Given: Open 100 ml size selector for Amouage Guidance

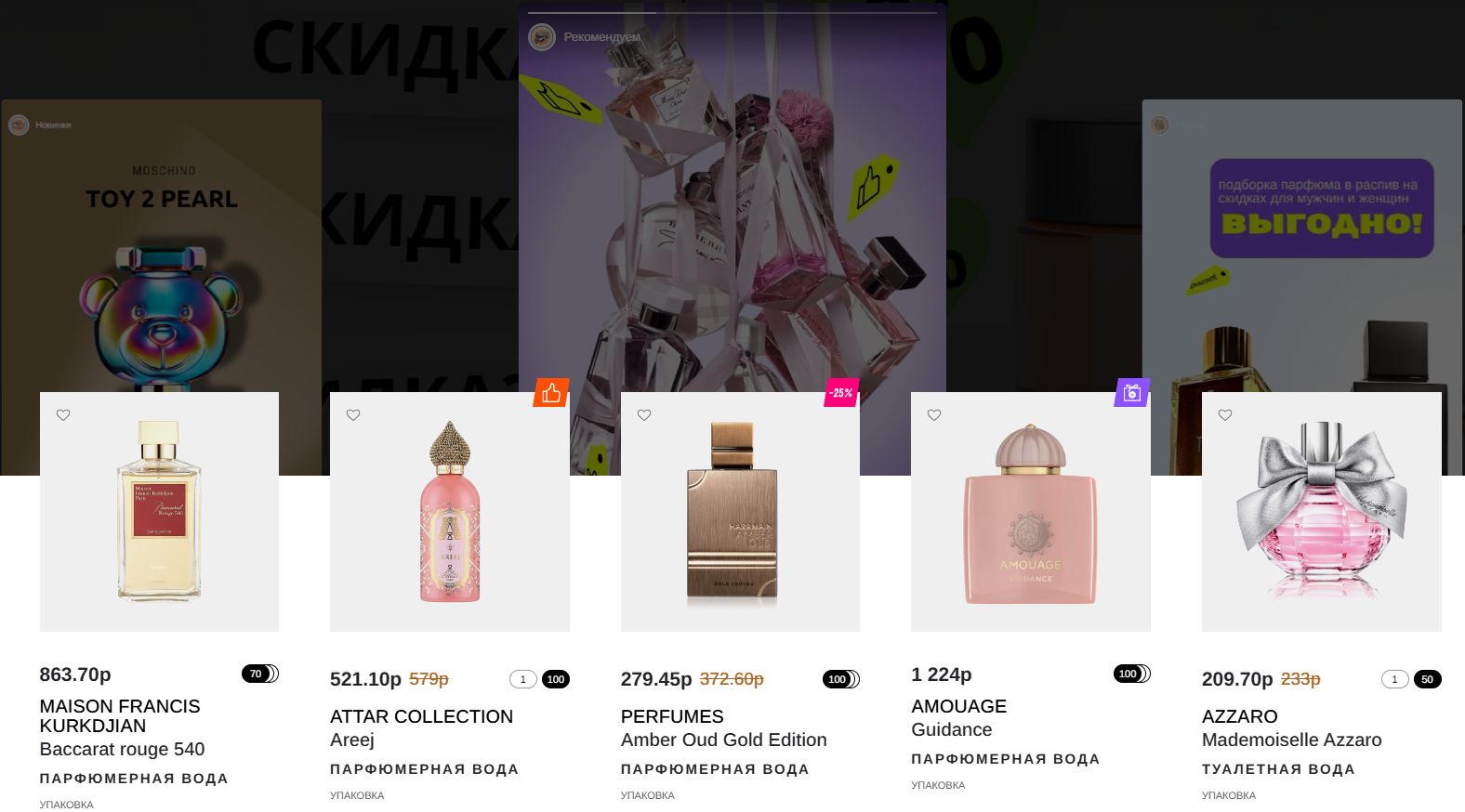Looking at the screenshot, I should [x=1132, y=674].
